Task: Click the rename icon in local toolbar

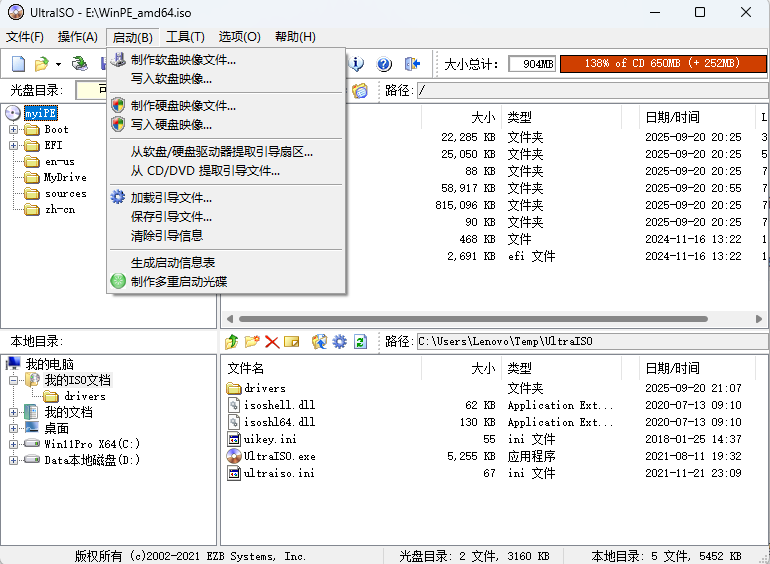Action: coord(292,342)
